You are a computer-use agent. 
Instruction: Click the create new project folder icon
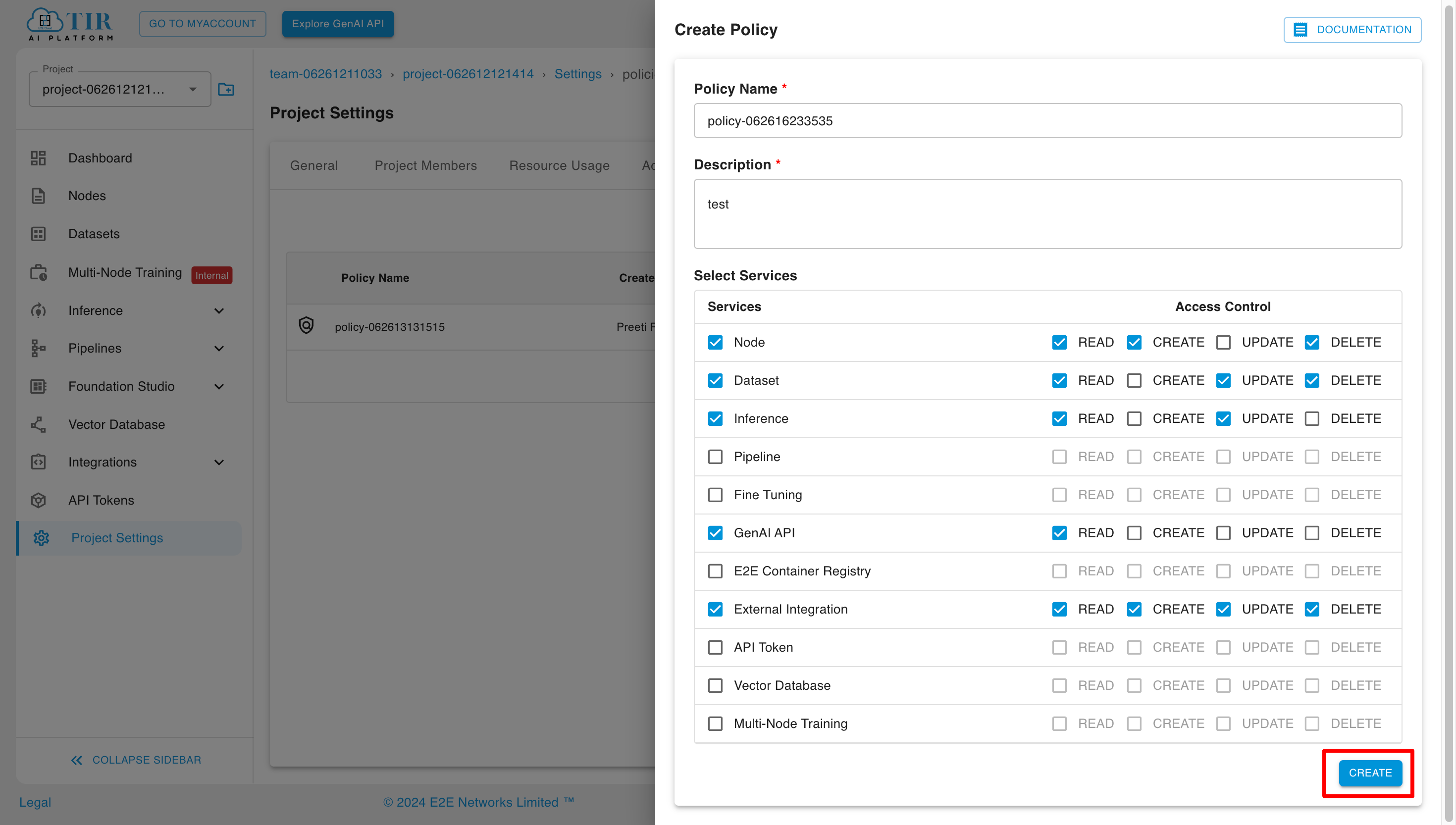(226, 90)
